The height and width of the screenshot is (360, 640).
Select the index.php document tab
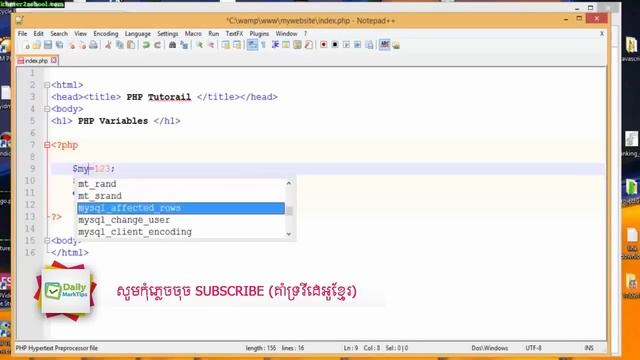pyautogui.click(x=37, y=60)
